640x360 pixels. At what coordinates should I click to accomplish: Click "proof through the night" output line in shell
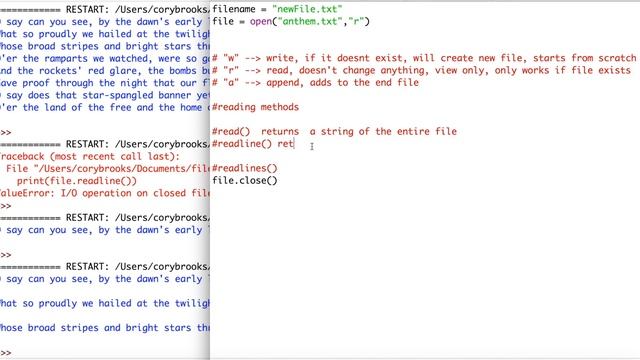[x=105, y=83]
